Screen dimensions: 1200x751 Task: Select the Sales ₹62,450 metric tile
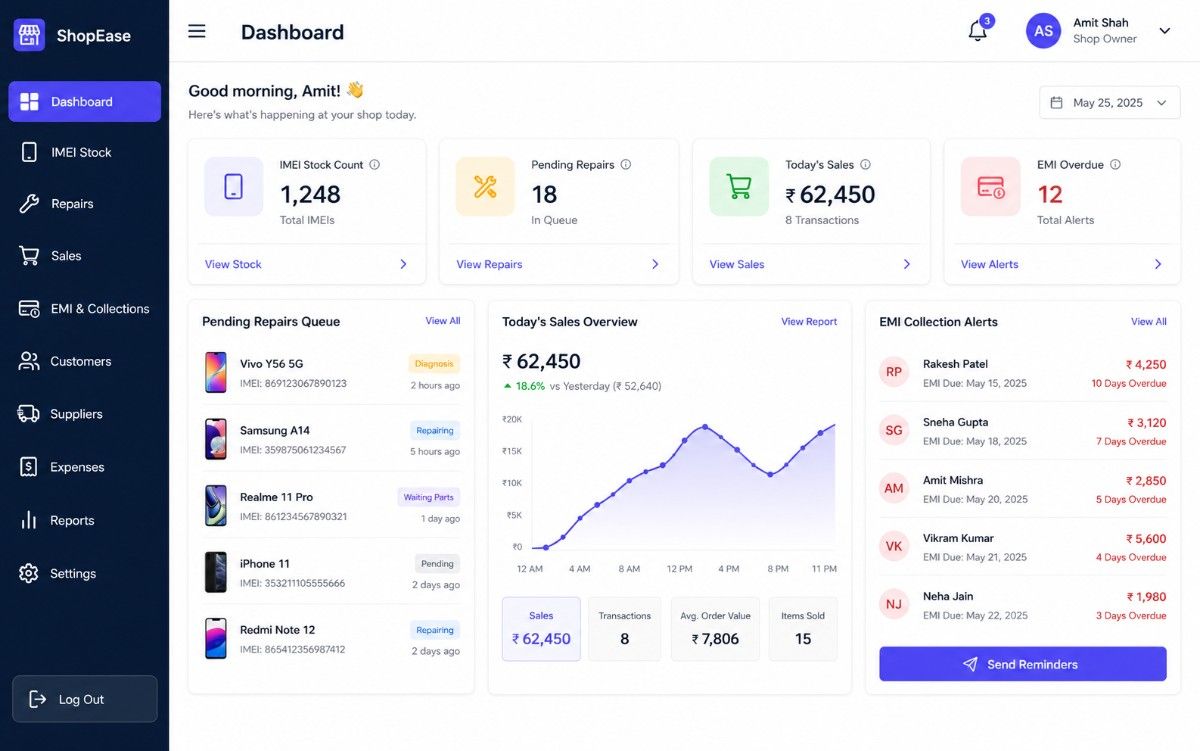pyautogui.click(x=541, y=629)
